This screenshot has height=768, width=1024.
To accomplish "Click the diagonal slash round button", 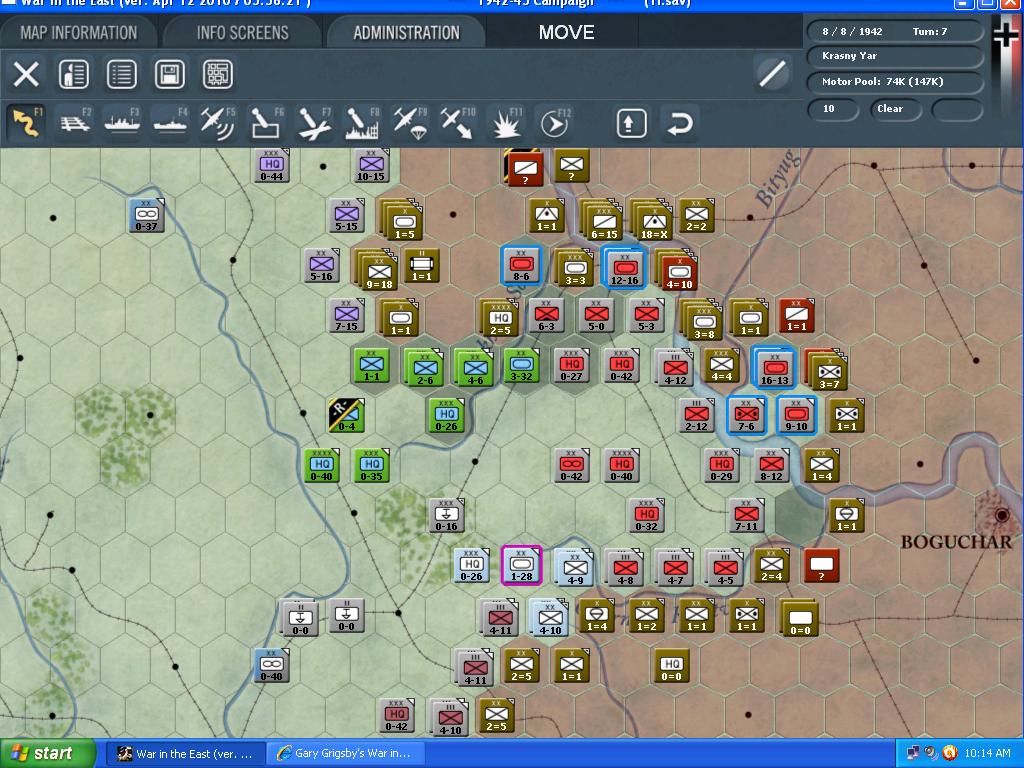I will pyautogui.click(x=772, y=73).
